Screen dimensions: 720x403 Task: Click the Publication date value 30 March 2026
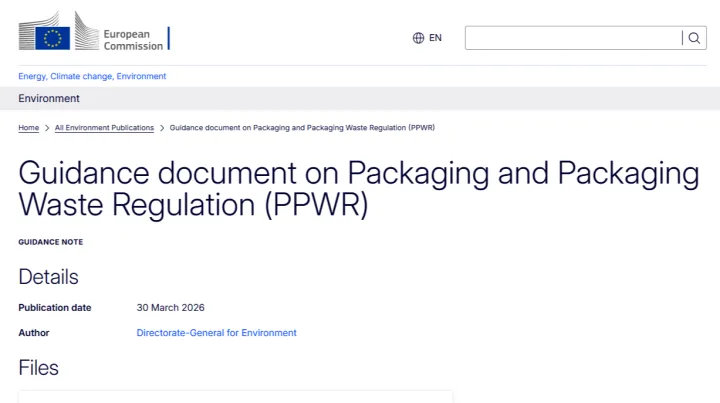coord(170,308)
